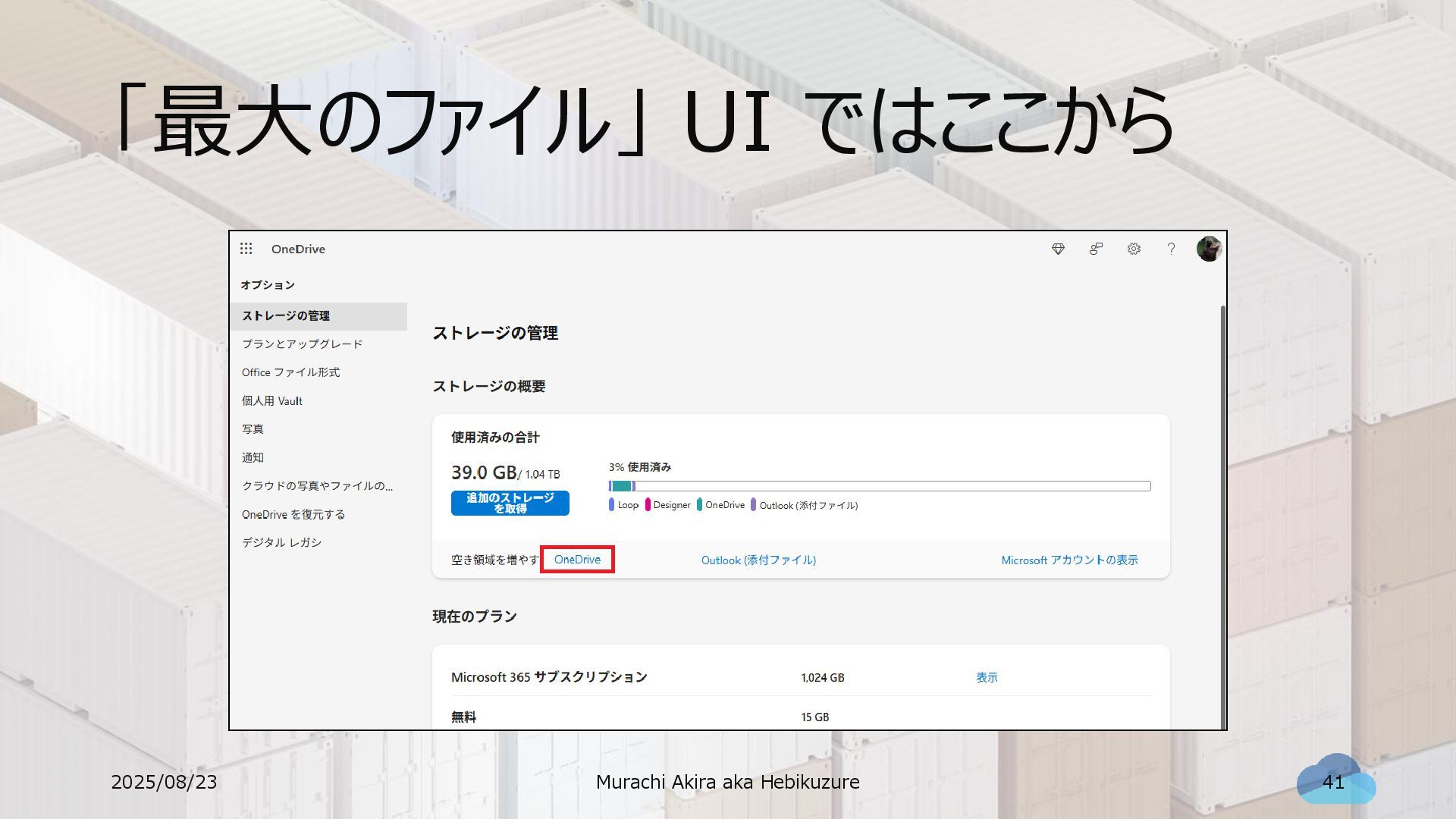Click Outlook (添付ファイル) free up space link

[758, 560]
